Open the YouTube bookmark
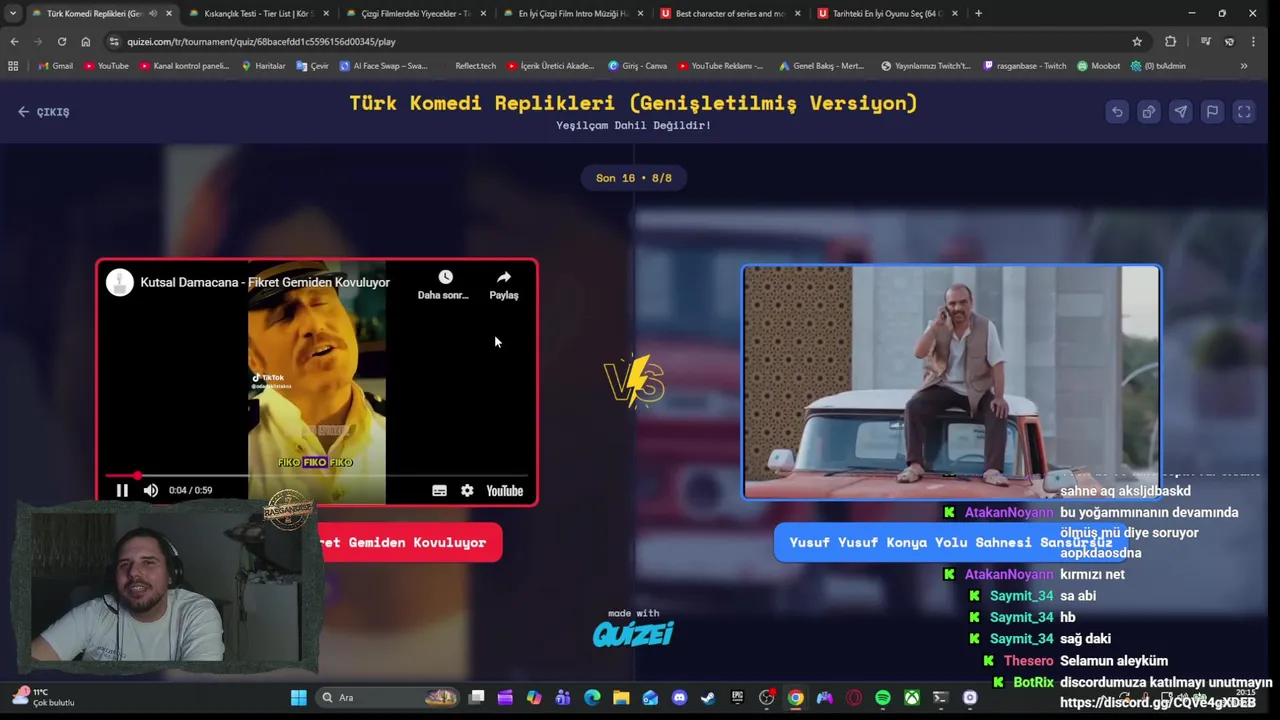1280x720 pixels. tap(106, 66)
